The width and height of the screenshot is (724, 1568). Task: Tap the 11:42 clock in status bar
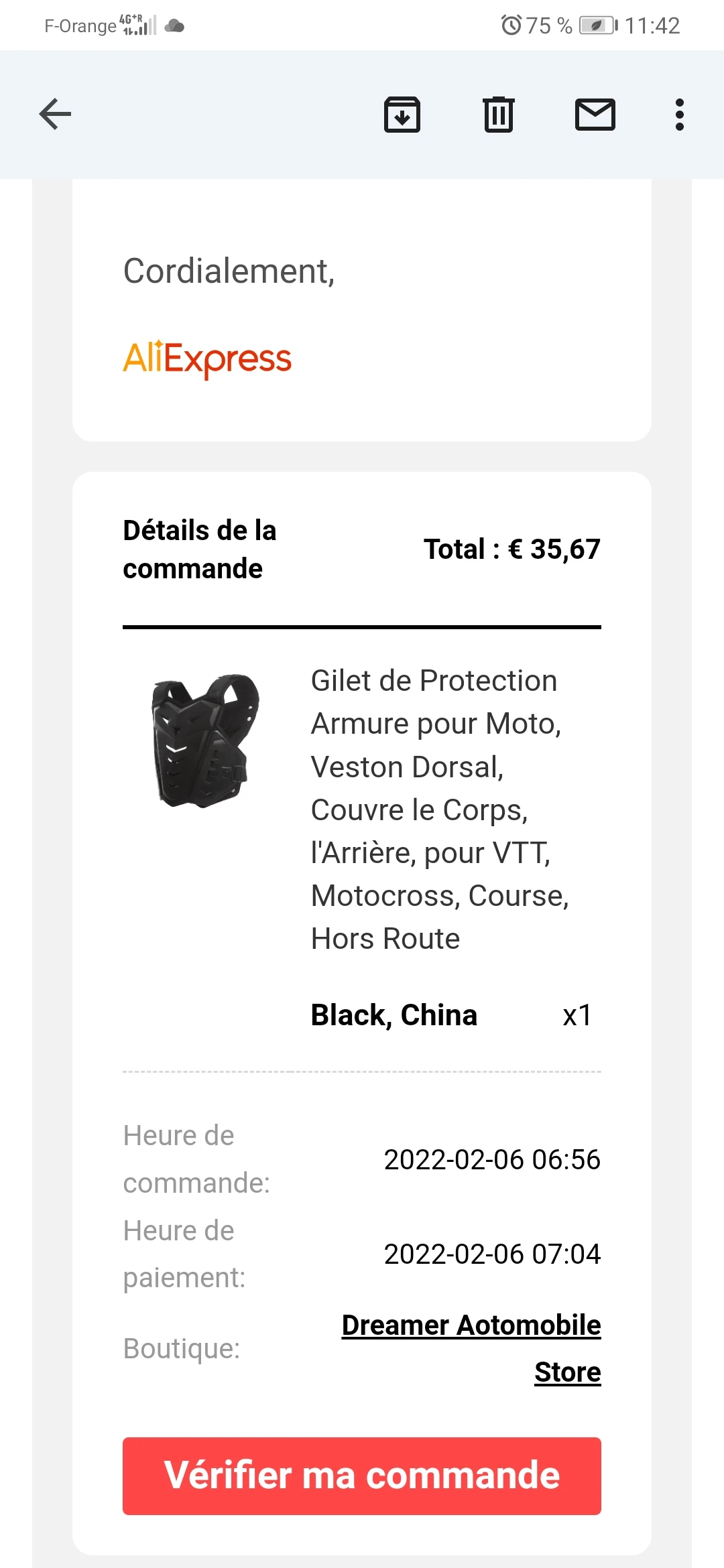pos(652,25)
